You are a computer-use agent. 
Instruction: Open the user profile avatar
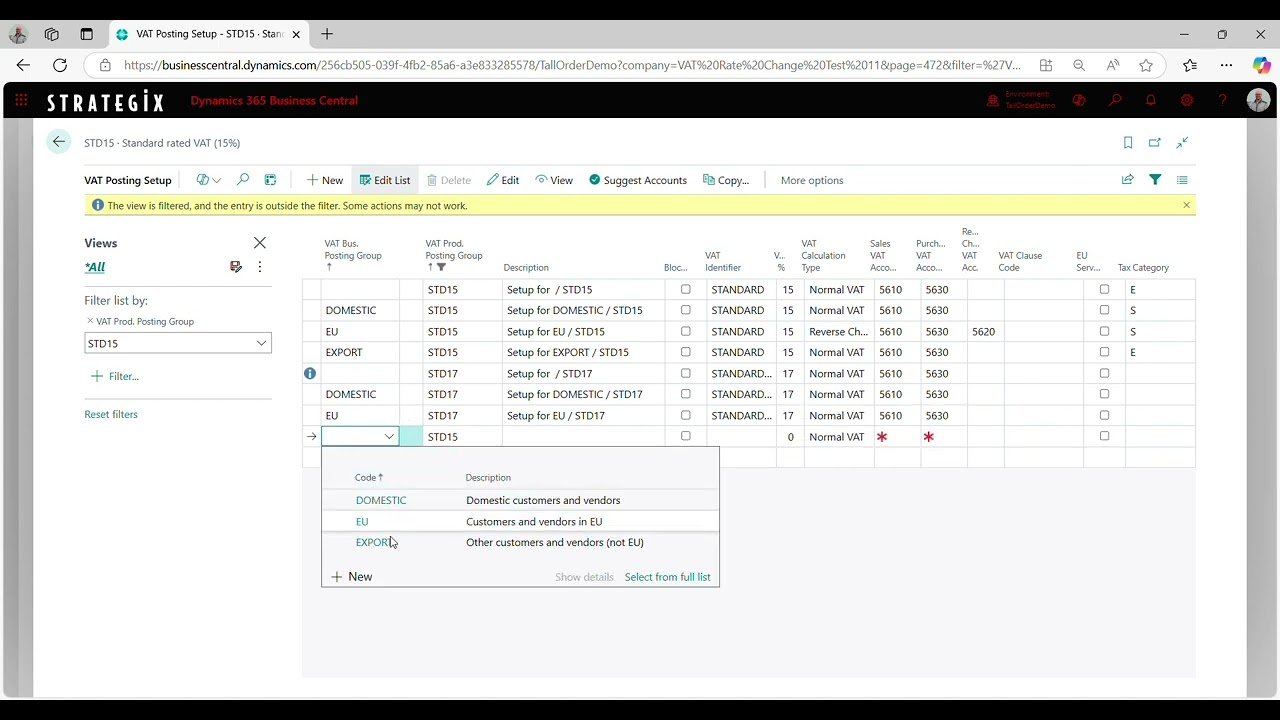tap(1258, 100)
